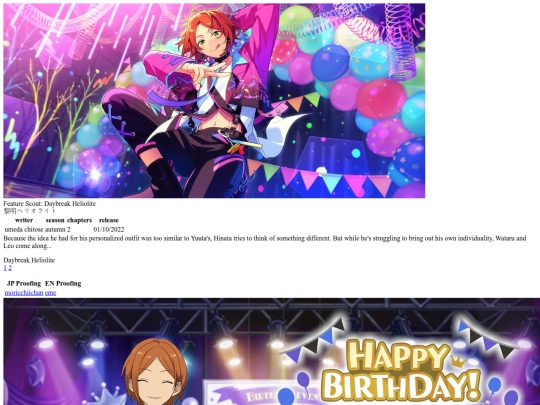Click the 'autumn' season cell
540x405 pixels.
click(55, 229)
